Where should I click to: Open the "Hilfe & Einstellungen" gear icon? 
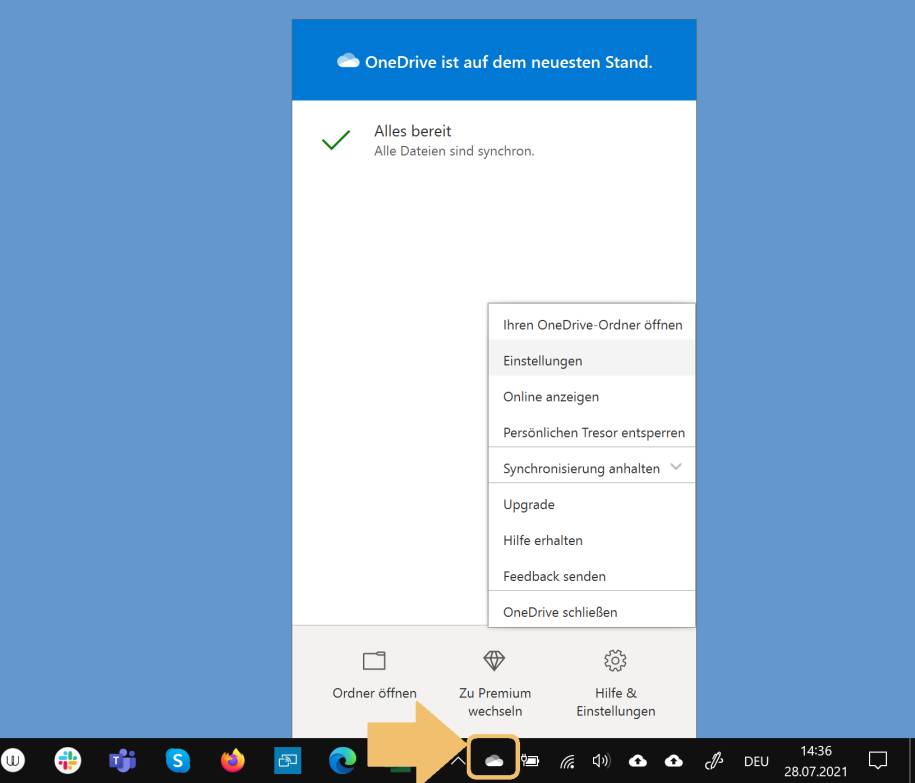tap(615, 660)
